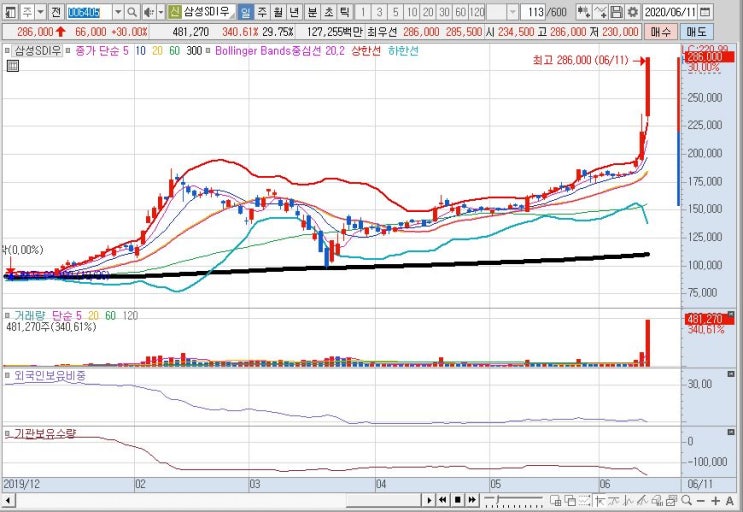Open the empty interval combo box dropdown
This screenshot has height=512, width=743.
click(513, 12)
